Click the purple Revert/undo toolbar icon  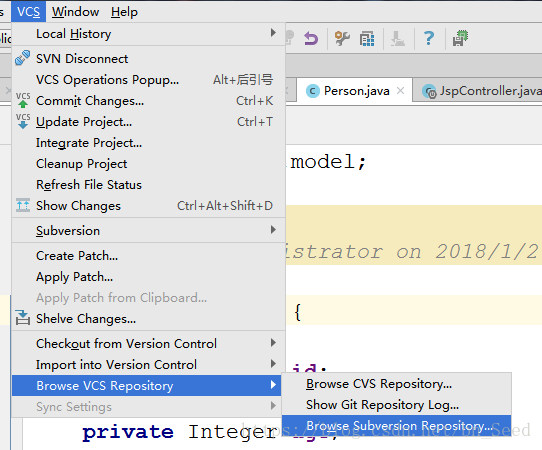(x=311, y=38)
